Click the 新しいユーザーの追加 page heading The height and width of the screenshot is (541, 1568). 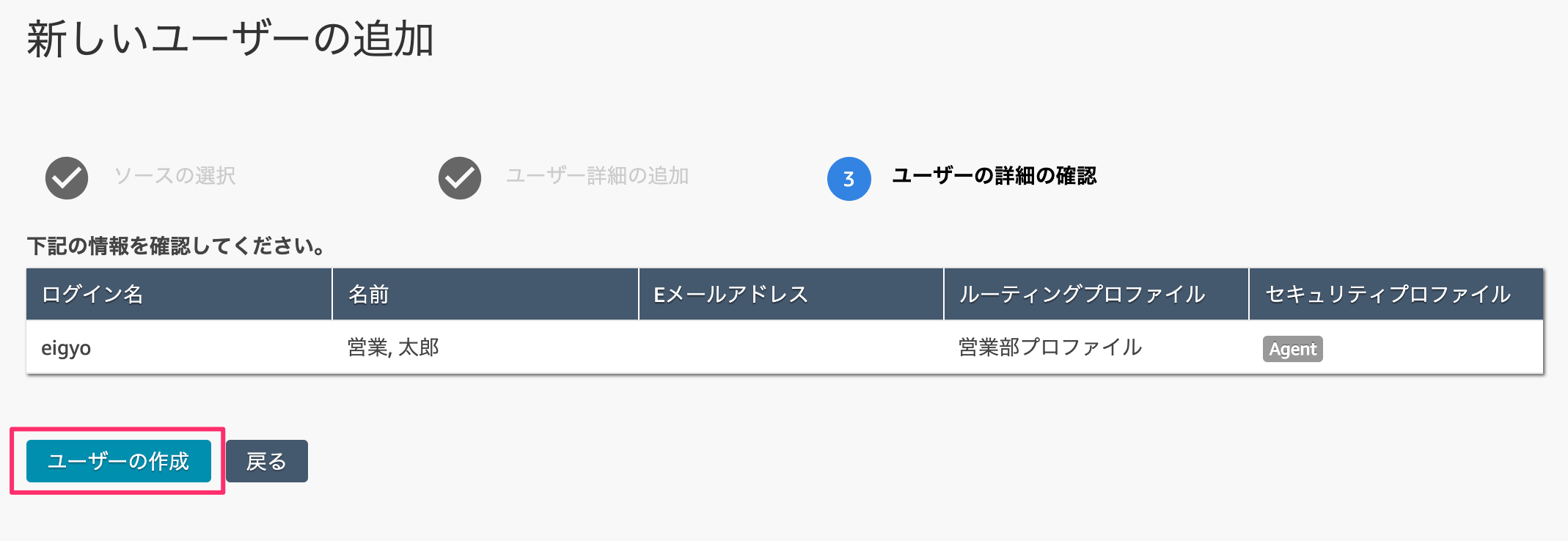click(230, 39)
